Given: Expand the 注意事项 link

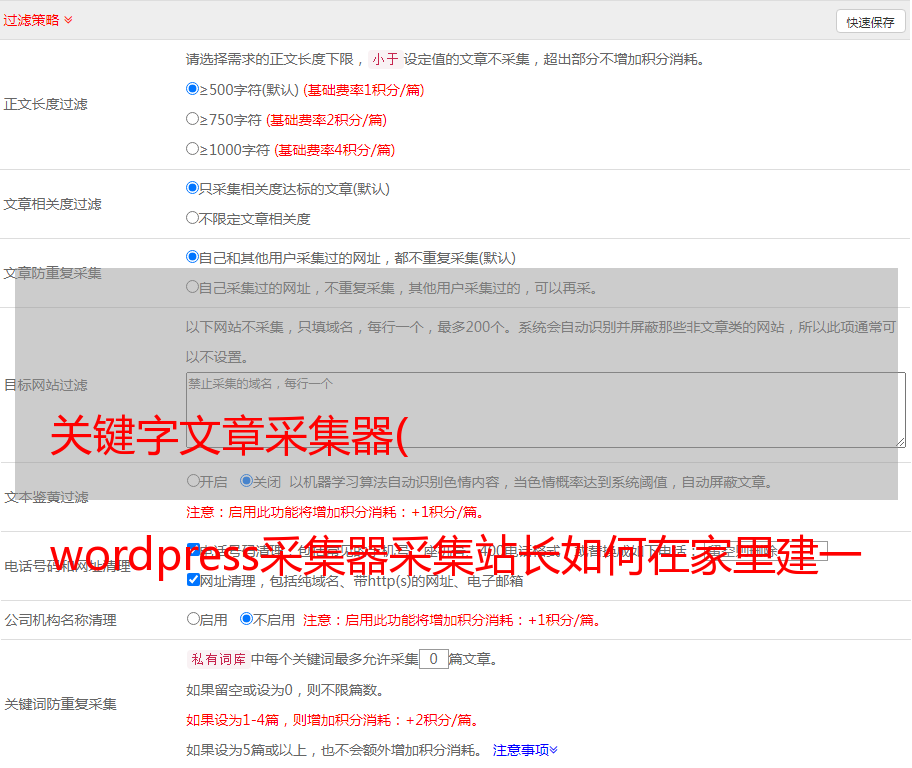Looking at the screenshot, I should 525,751.
